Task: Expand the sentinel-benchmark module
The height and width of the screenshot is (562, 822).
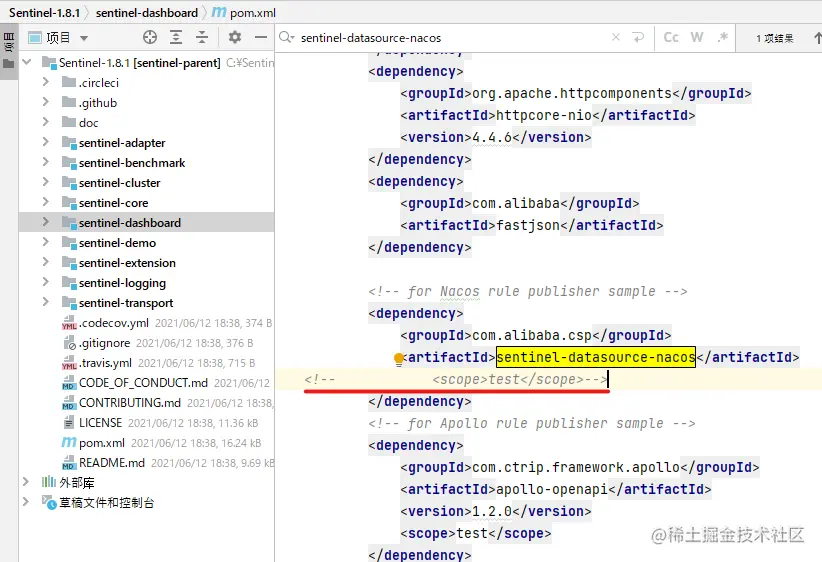Action: (45, 162)
